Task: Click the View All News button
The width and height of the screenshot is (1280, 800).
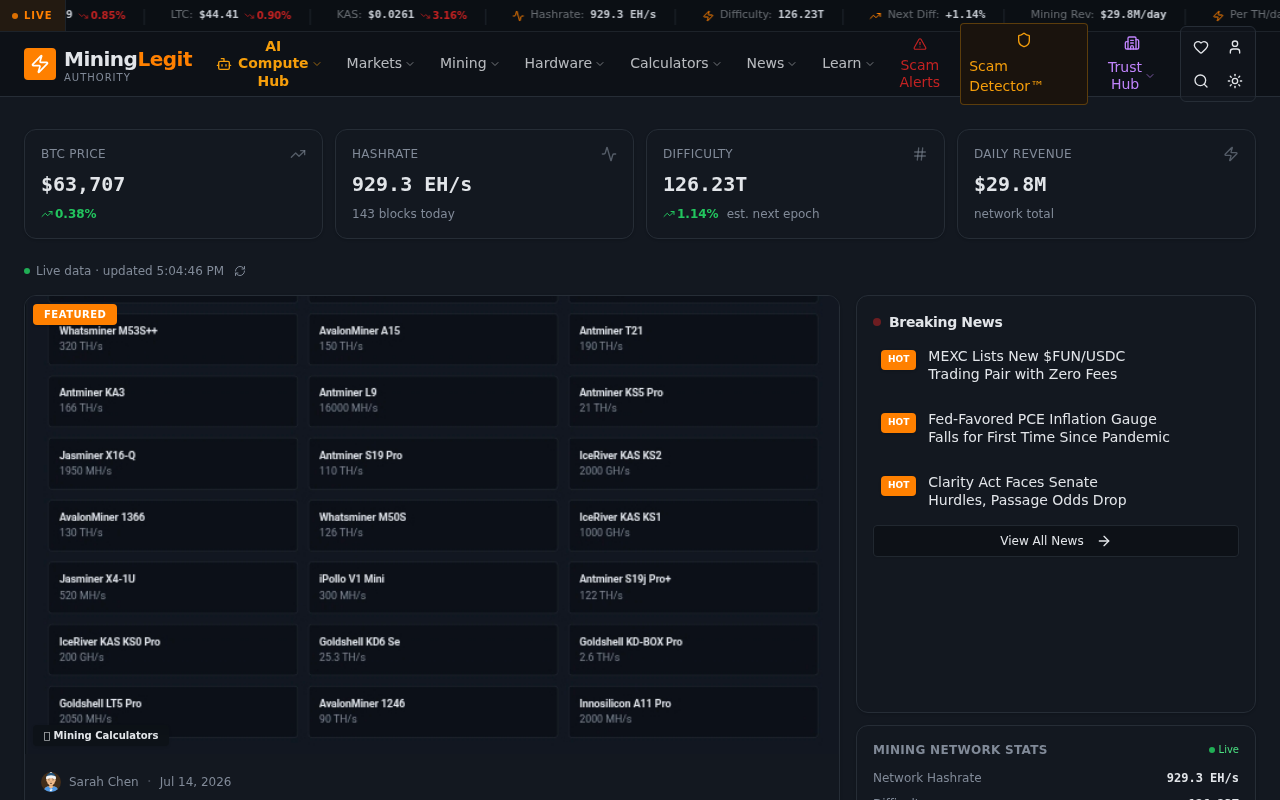Action: coord(1056,541)
